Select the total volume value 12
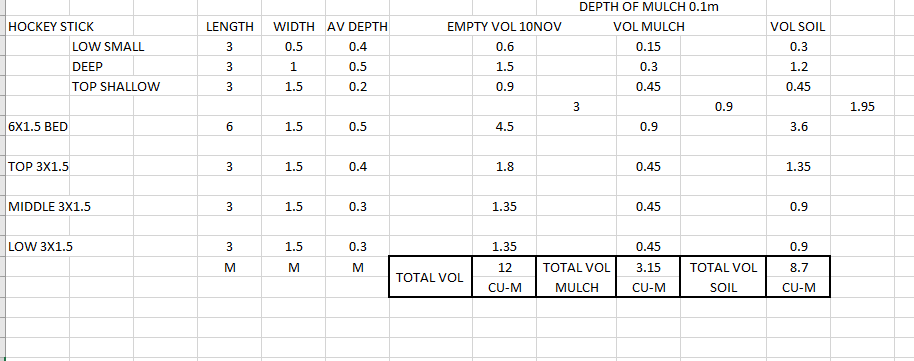The image size is (914, 361). (x=504, y=268)
